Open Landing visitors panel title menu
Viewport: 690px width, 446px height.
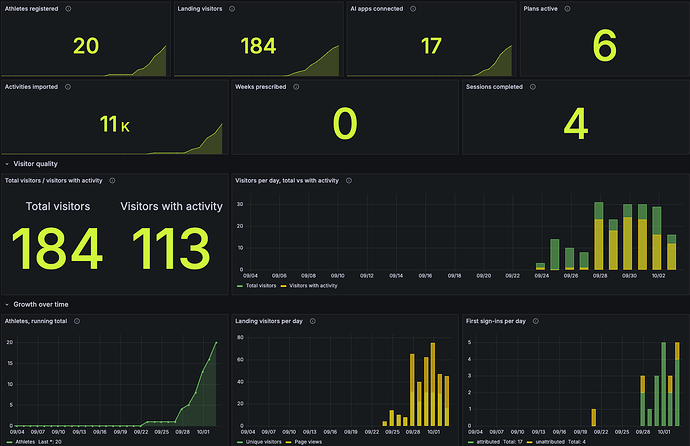point(200,9)
